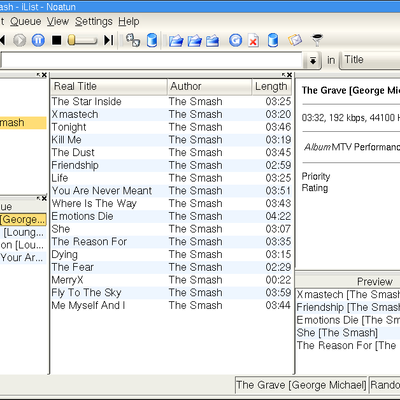Click the blue circular G icon

[235, 40]
